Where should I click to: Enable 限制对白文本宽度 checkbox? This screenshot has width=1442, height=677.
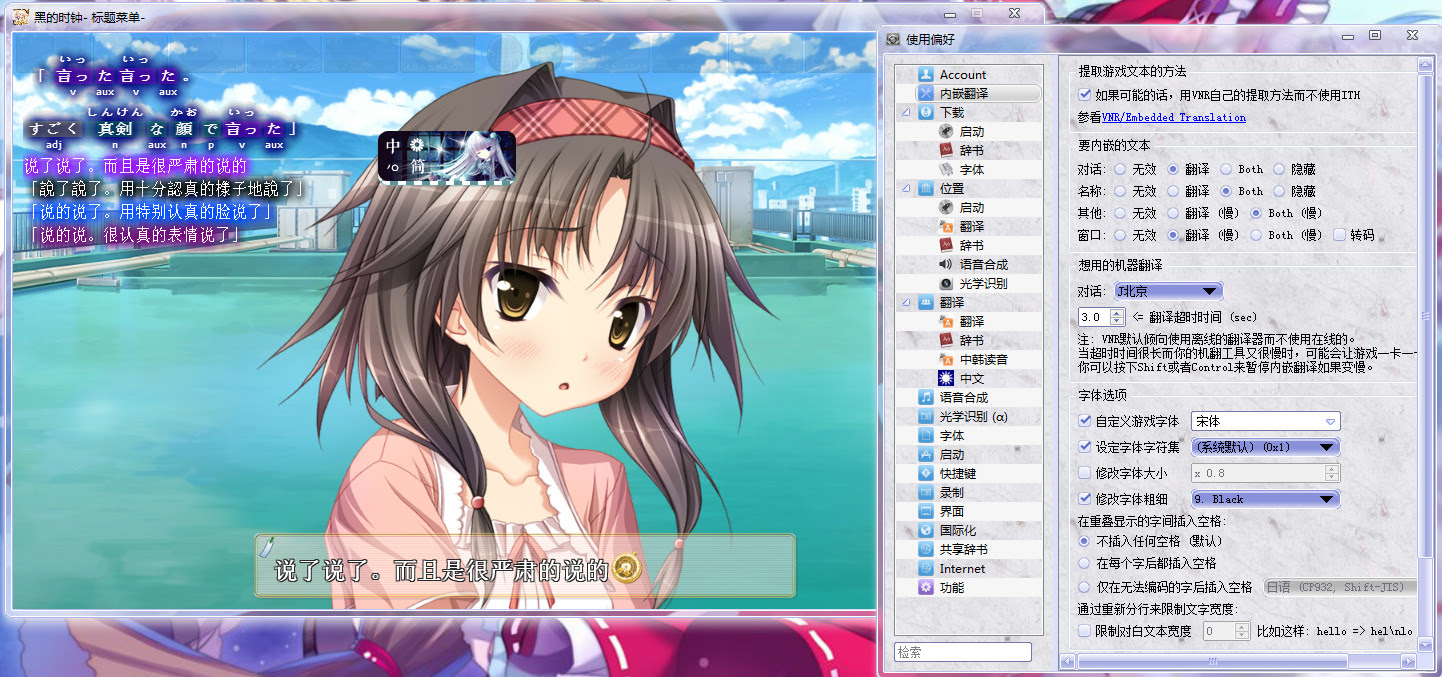[x=1085, y=631]
